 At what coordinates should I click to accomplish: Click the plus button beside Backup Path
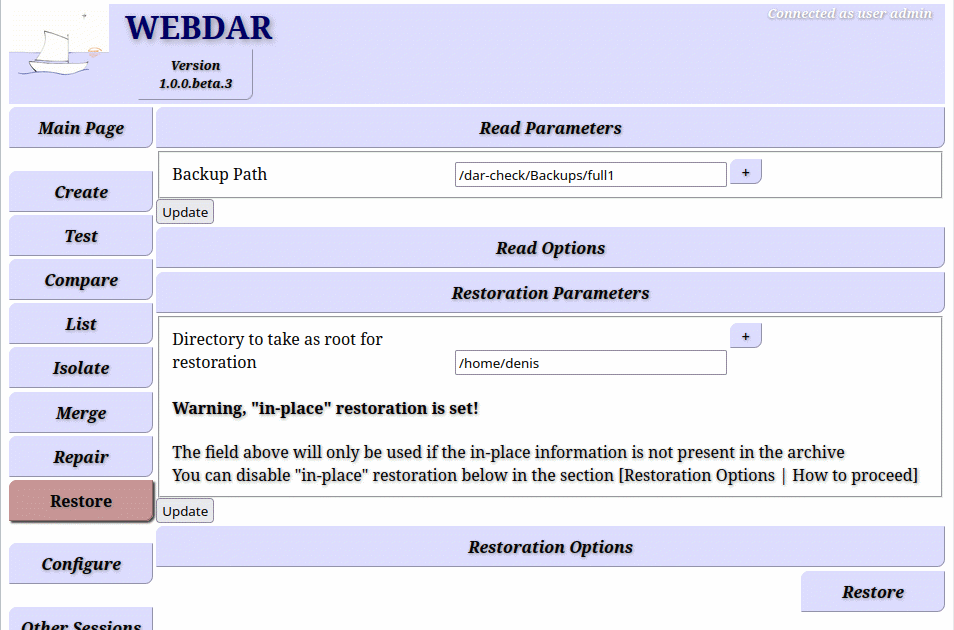click(x=745, y=173)
